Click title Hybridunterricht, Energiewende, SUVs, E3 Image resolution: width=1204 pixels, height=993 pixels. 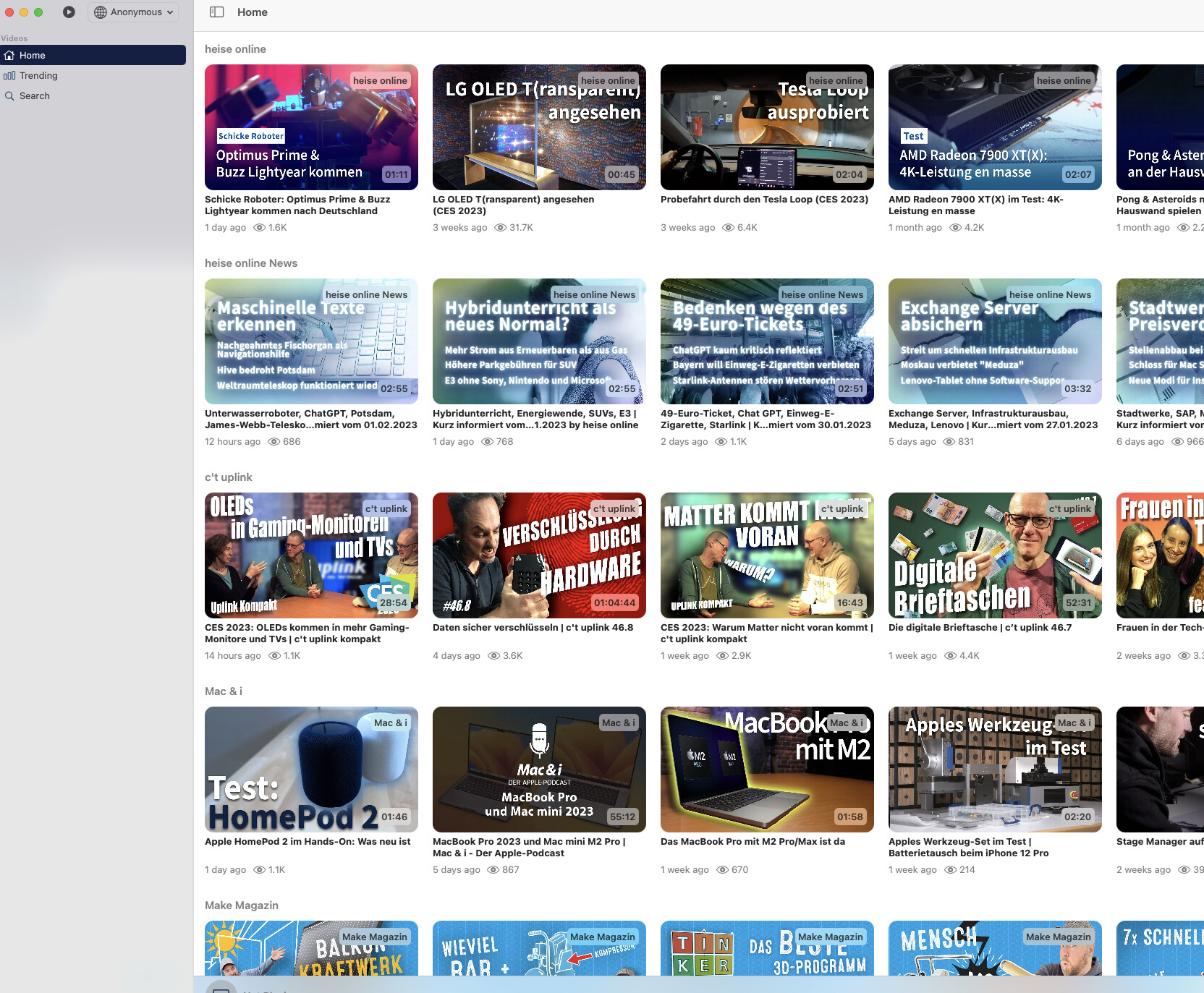[535, 419]
